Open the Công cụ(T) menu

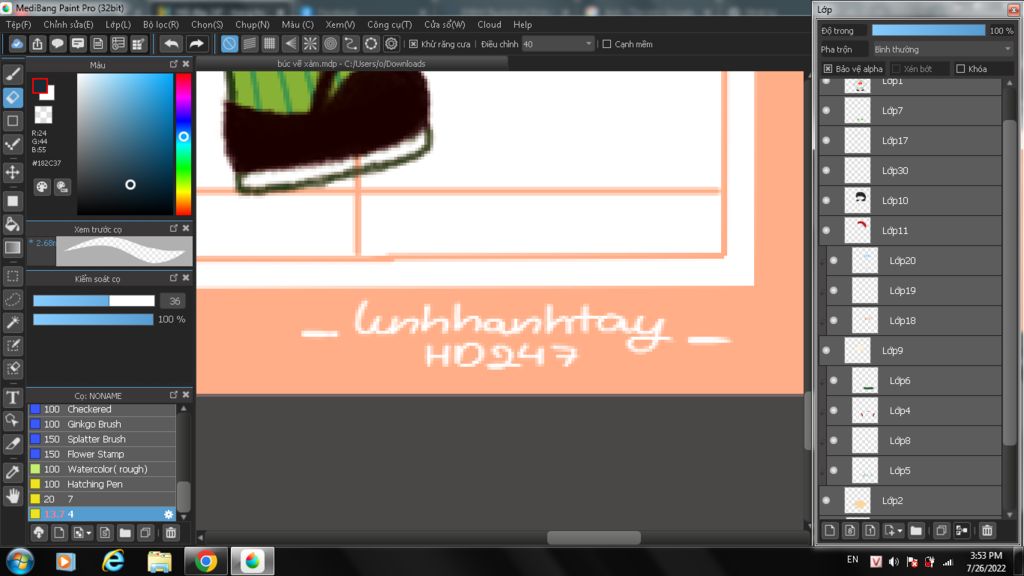pyautogui.click(x=389, y=24)
